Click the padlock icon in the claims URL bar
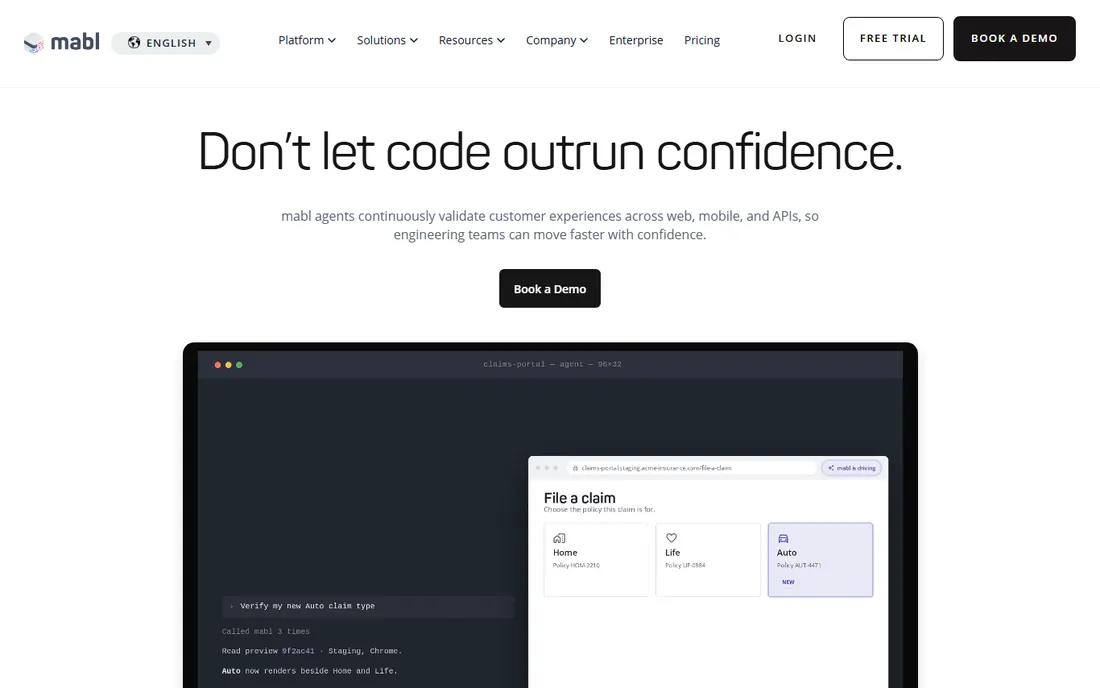Screen dimensions: 1100x688 [575, 468]
